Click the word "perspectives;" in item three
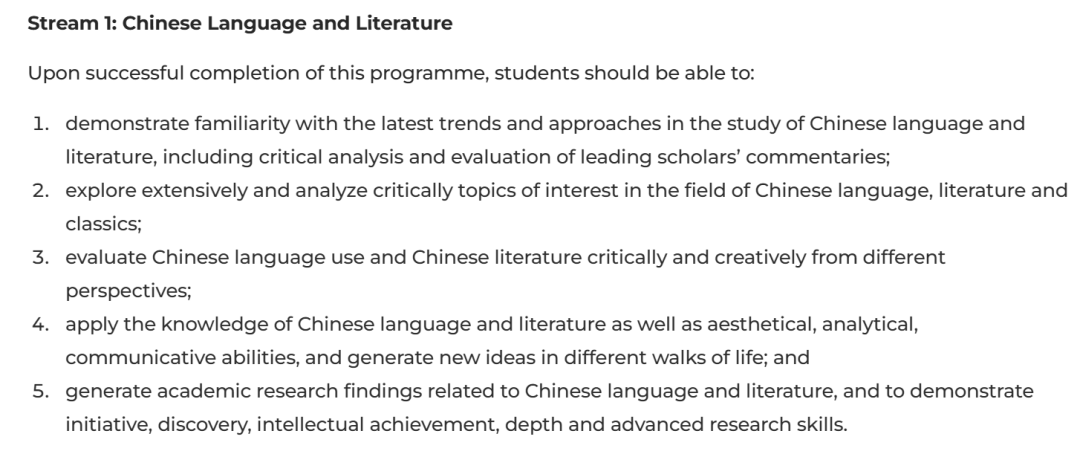The width and height of the screenshot is (1080, 454). 128,291
